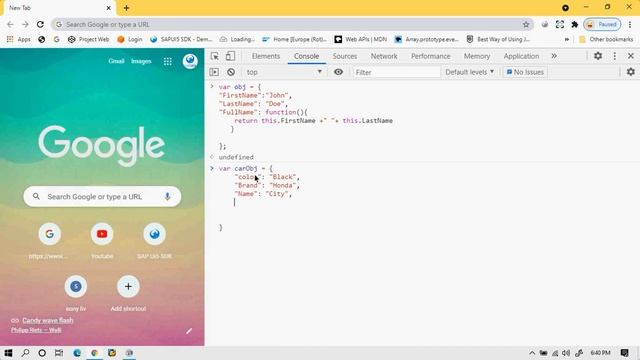Open Microsoft Edge from the taskbar
This screenshot has height=360, width=640.
tap(77, 353)
